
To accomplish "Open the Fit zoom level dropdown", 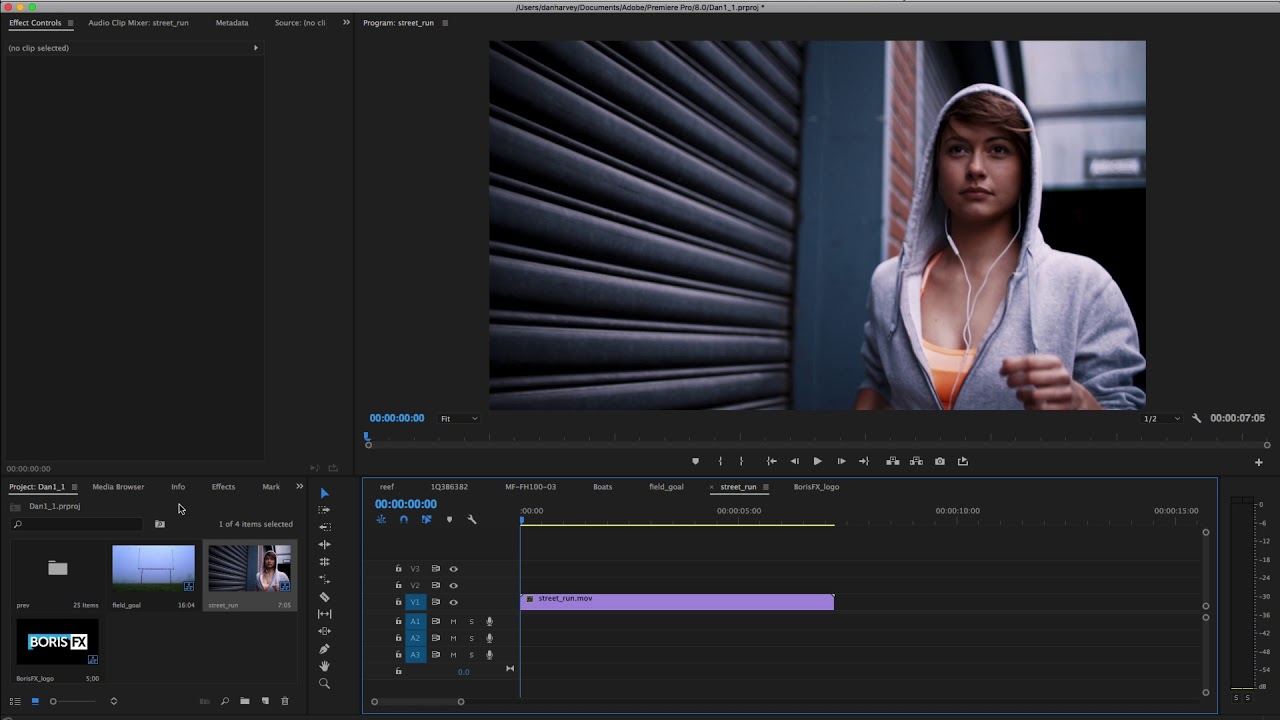I will coord(459,418).
